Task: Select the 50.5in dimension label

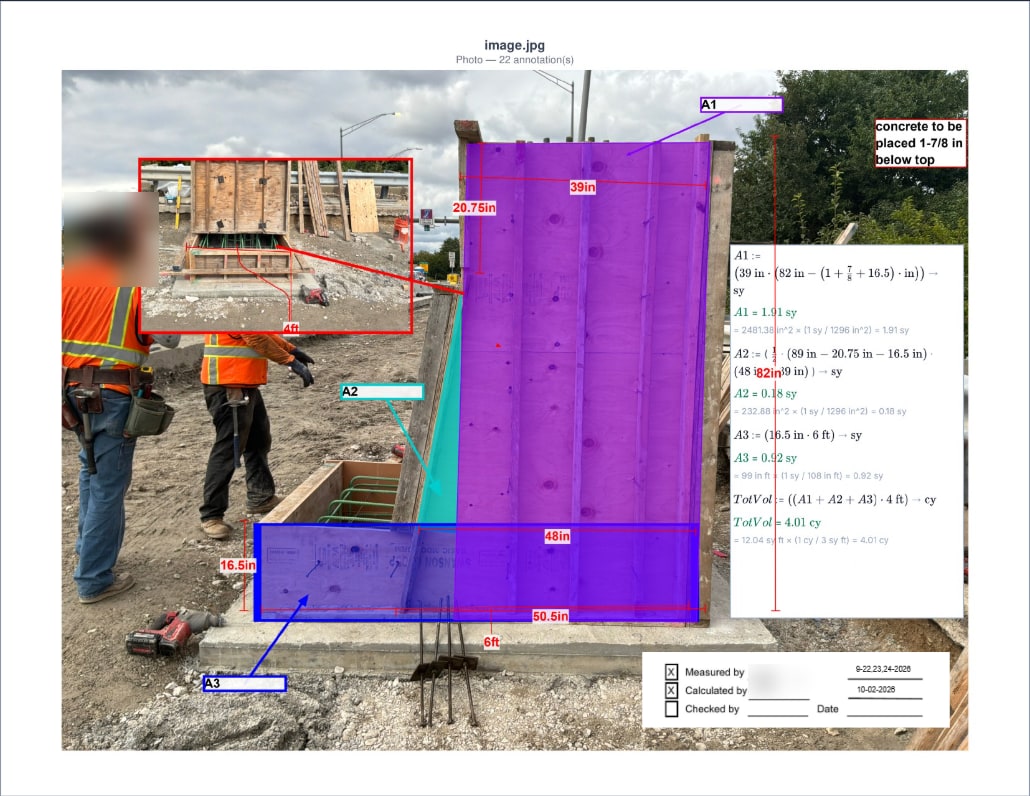Action: (550, 616)
